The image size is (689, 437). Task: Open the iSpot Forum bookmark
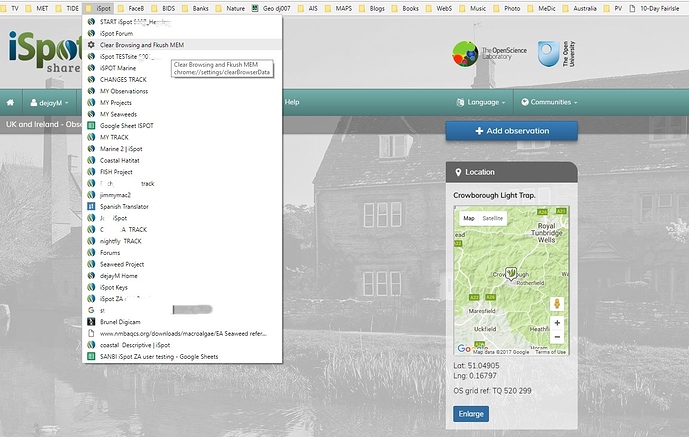pos(182,33)
